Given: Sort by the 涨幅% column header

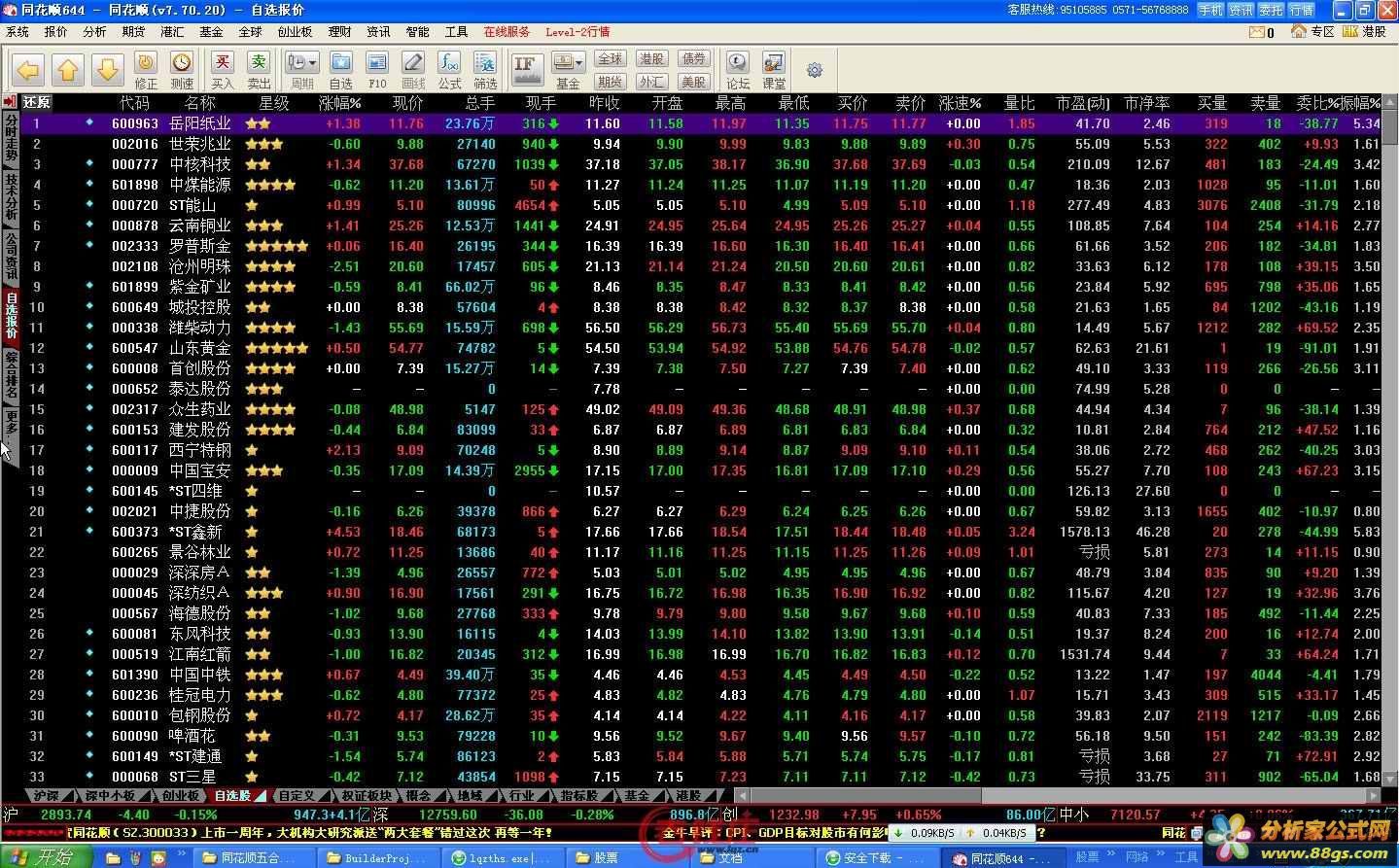Looking at the screenshot, I should (x=340, y=102).
